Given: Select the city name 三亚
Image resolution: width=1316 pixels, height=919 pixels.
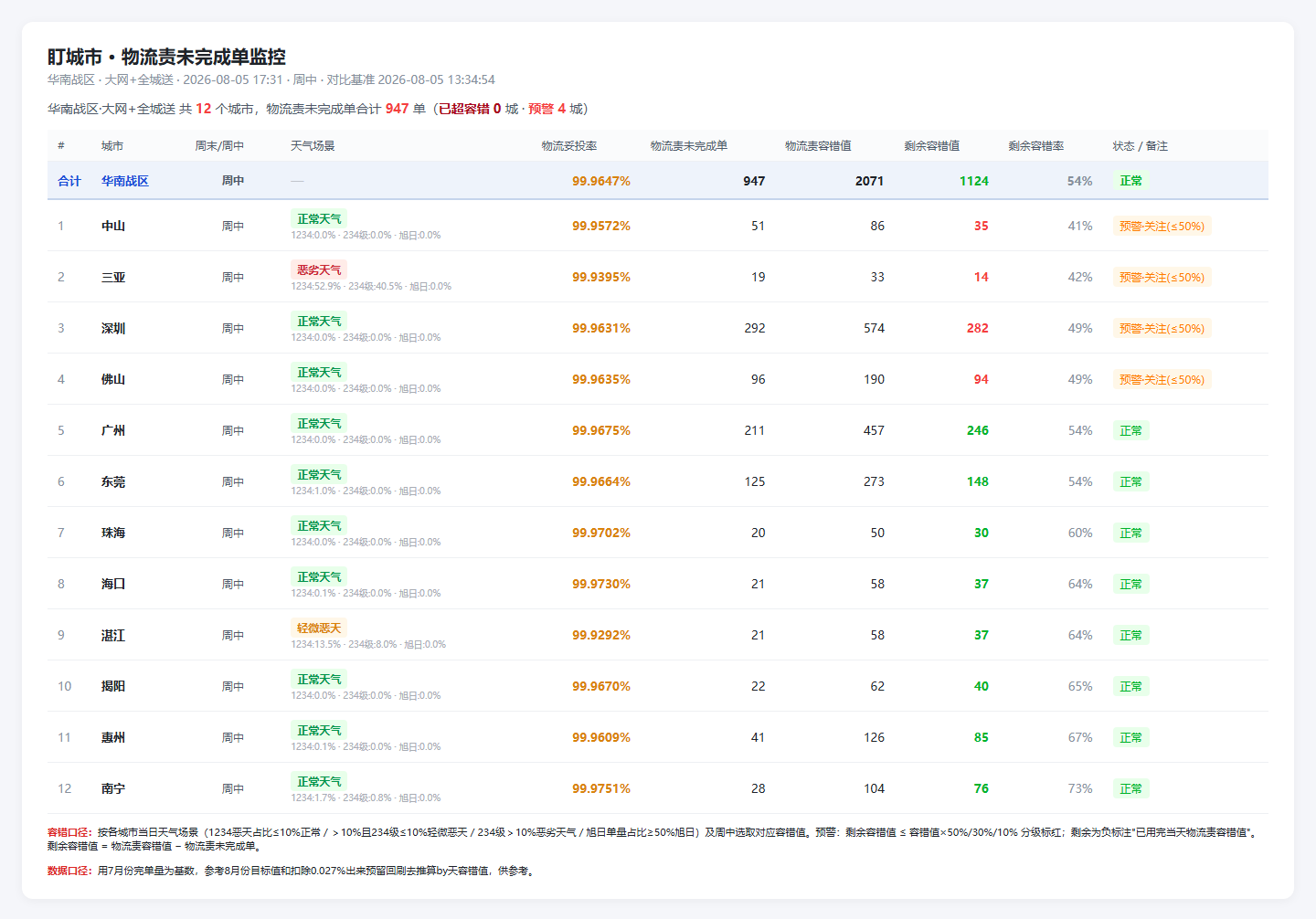Looking at the screenshot, I should point(113,277).
